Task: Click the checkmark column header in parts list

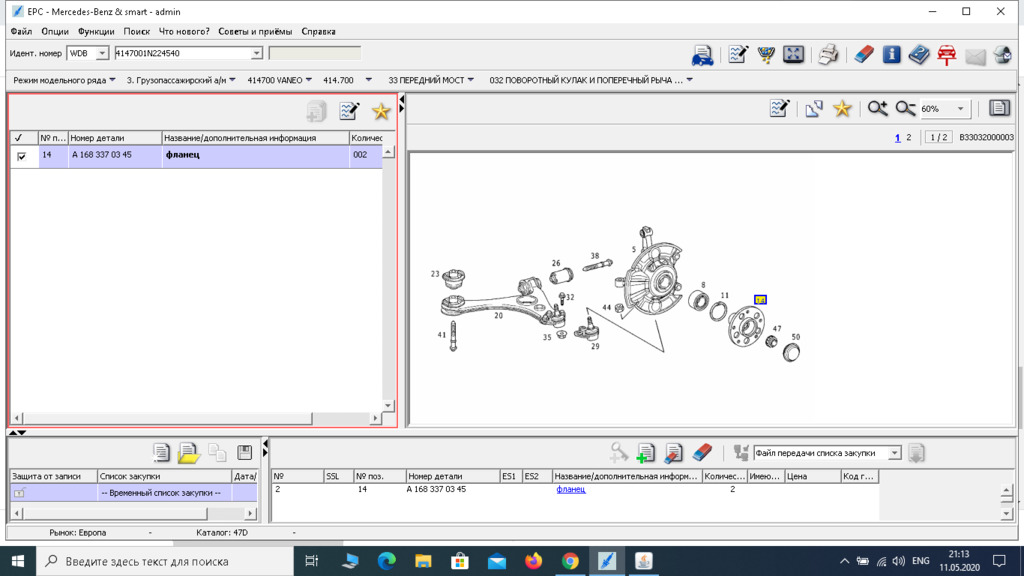Action: click(x=19, y=138)
